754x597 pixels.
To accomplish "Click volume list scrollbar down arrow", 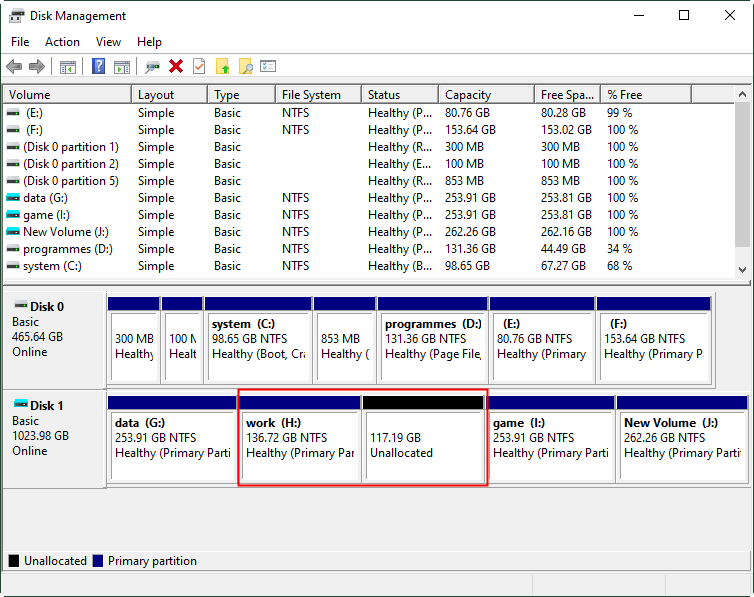I will [742, 270].
